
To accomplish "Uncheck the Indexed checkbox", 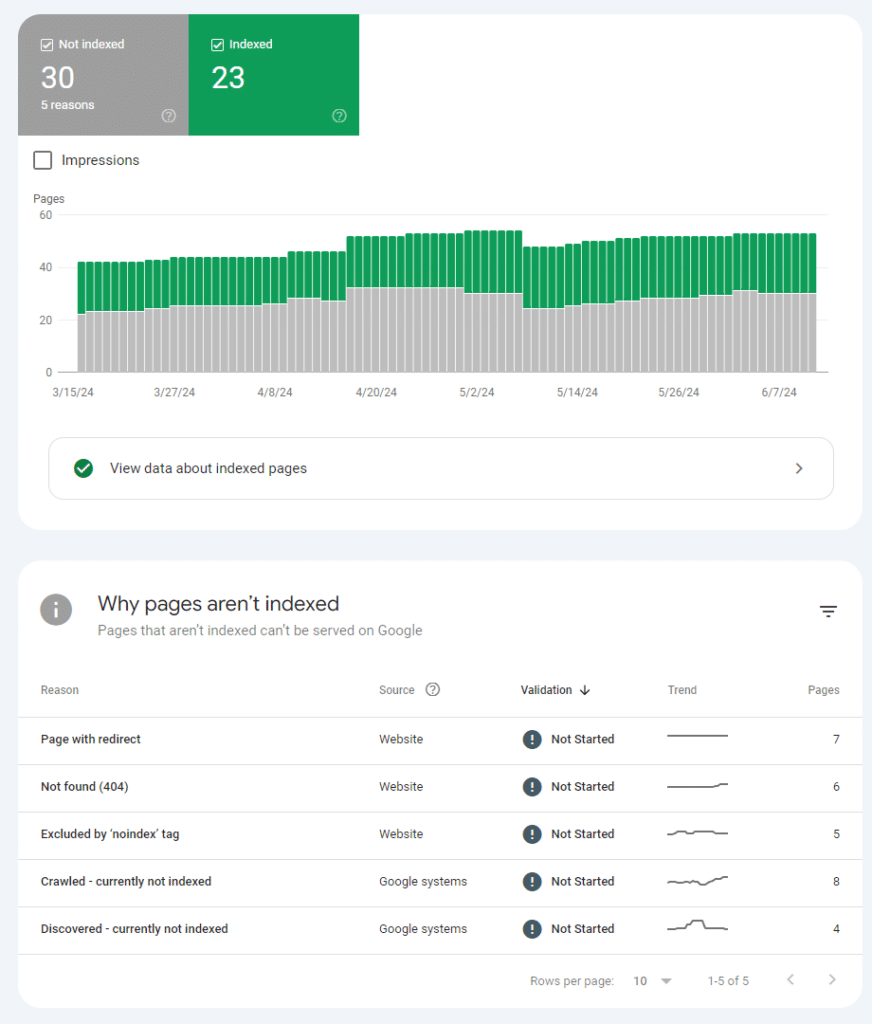I will [217, 45].
